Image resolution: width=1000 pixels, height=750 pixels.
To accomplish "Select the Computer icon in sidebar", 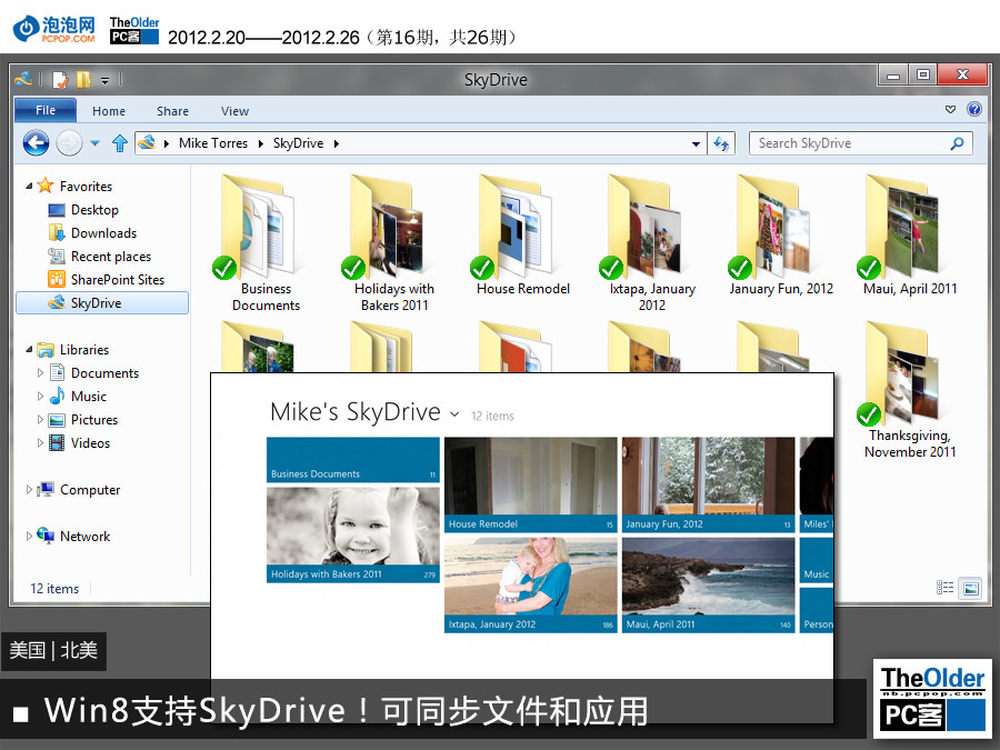I will coord(45,489).
